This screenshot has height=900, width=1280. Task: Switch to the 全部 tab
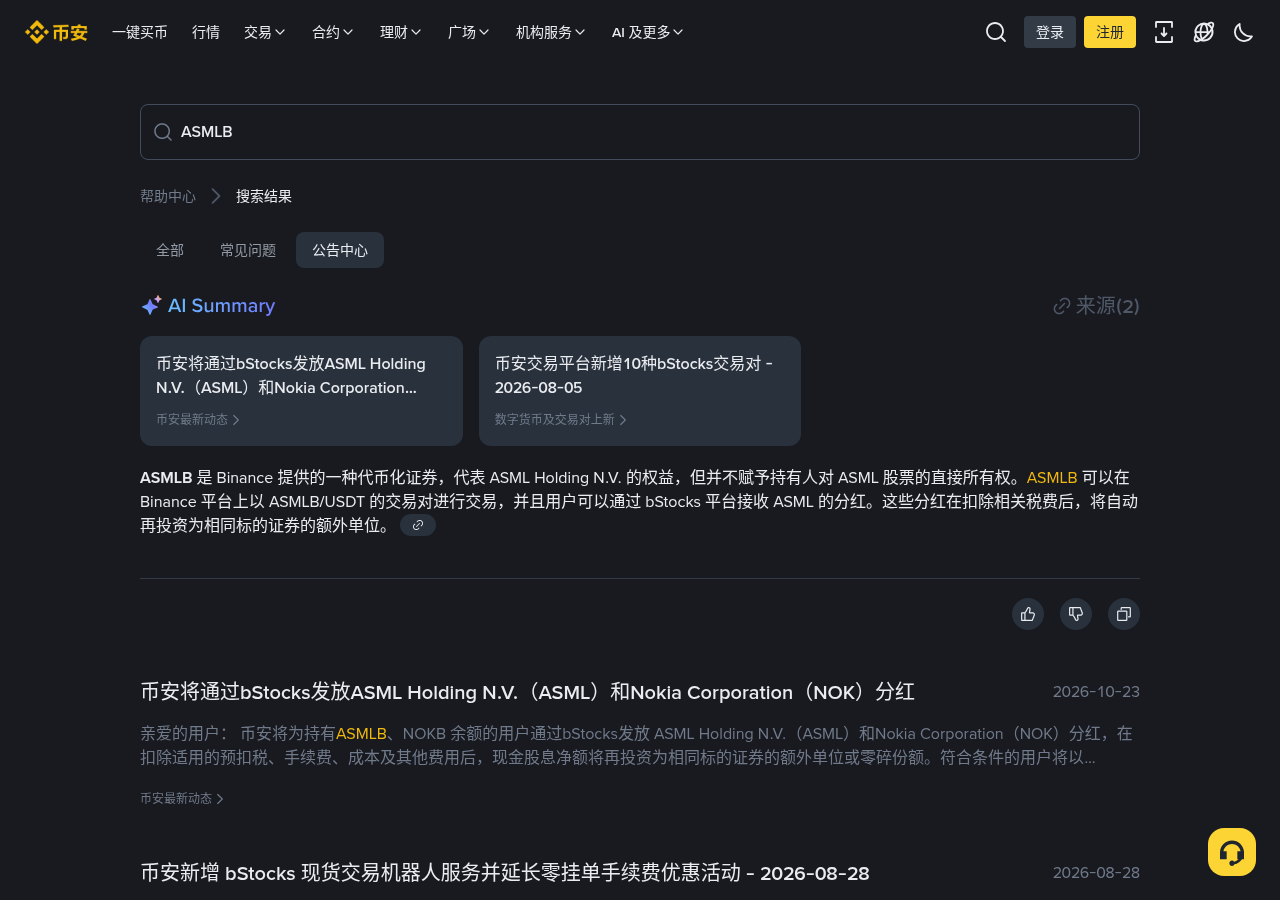click(x=170, y=250)
